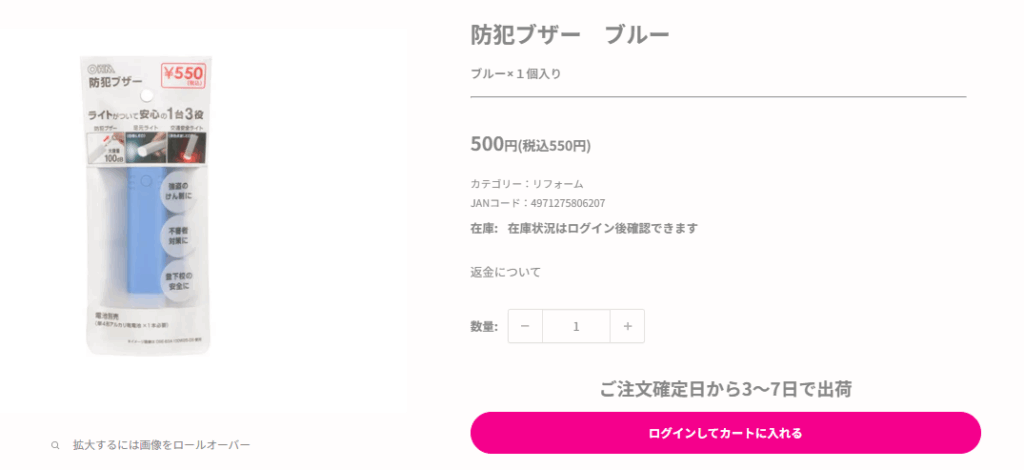The width and height of the screenshot is (1024, 470).
Task: Click the 防犯ブザー ブルー product title
Action: 569,34
